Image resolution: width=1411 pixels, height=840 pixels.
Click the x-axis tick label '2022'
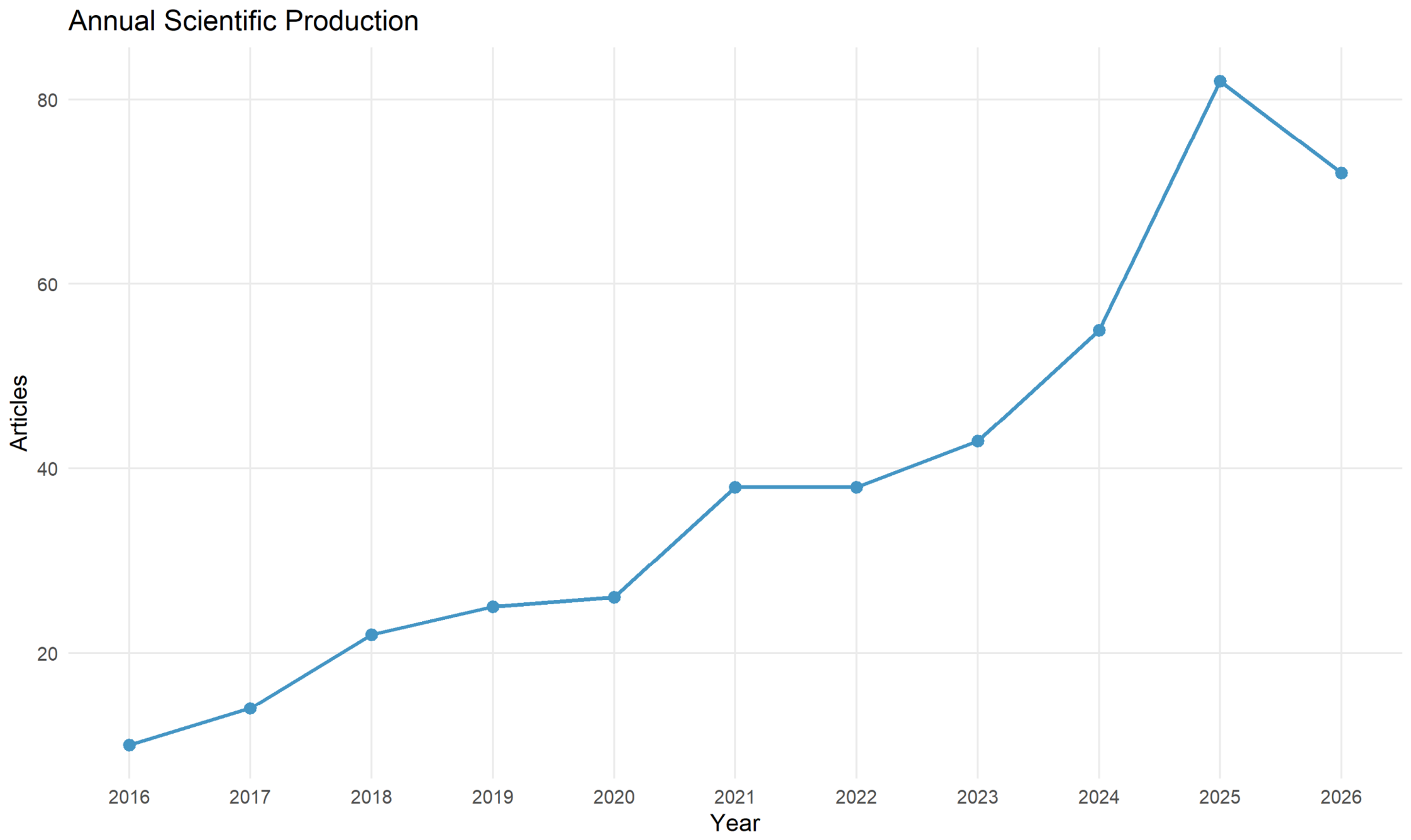click(856, 797)
